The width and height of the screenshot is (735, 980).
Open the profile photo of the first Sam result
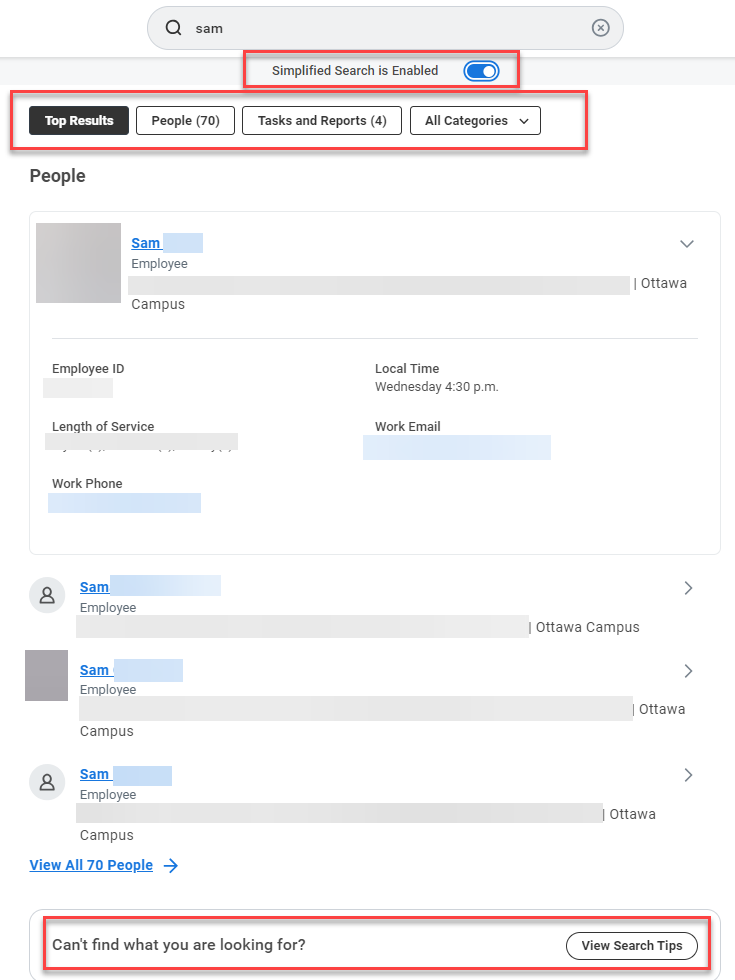78,263
